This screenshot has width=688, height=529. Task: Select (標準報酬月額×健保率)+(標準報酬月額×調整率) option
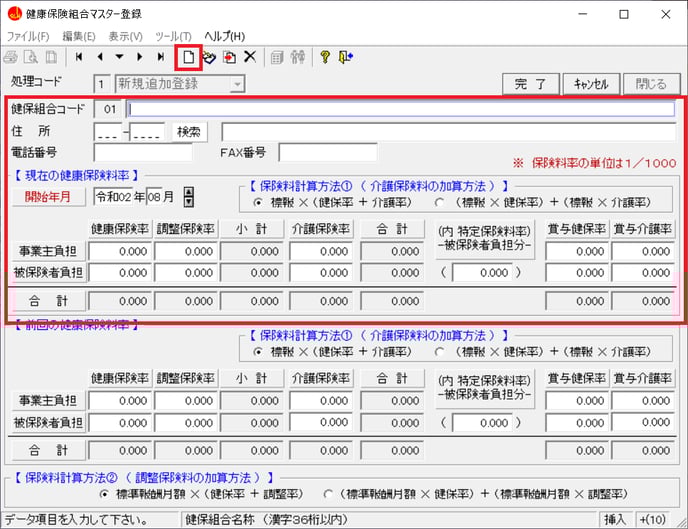coord(327,494)
